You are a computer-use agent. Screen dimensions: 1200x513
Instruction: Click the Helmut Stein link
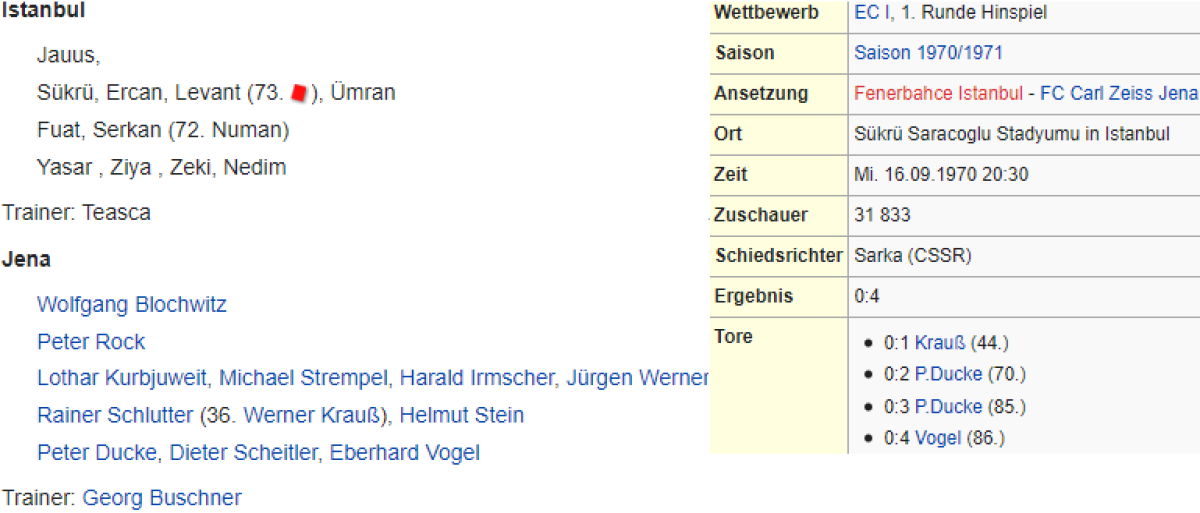[462, 415]
